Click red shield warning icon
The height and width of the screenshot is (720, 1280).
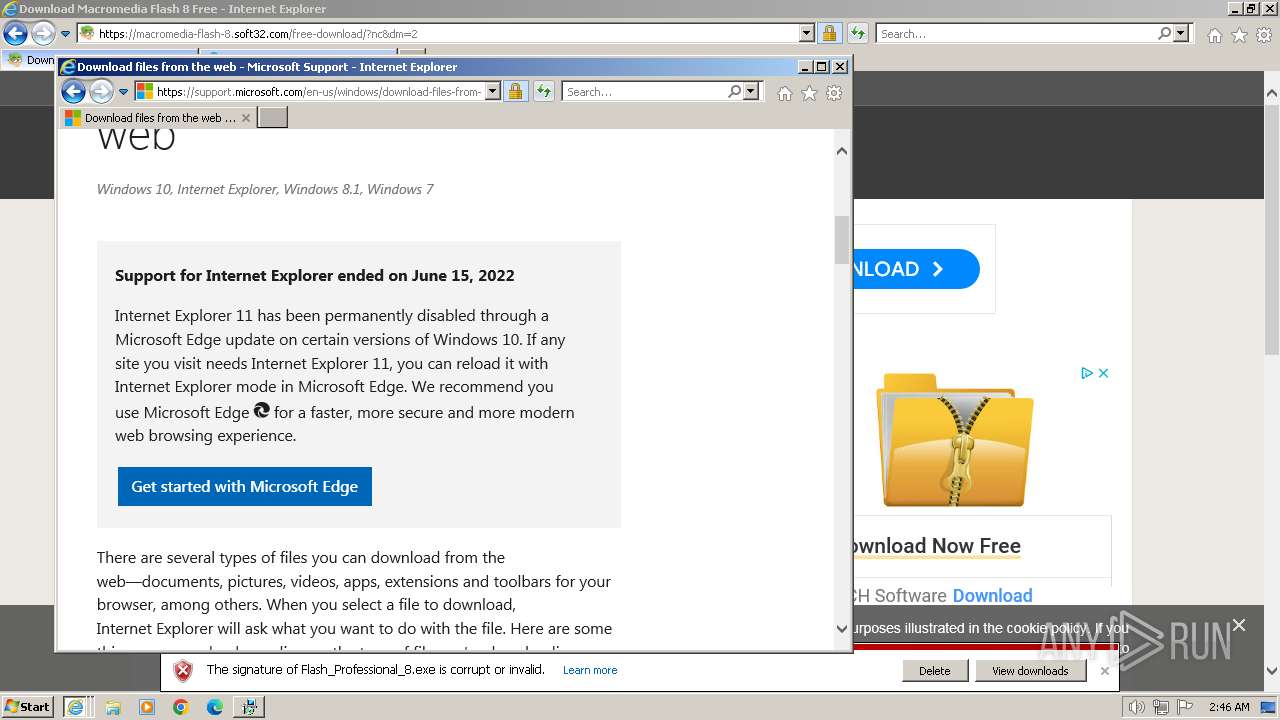coord(183,671)
